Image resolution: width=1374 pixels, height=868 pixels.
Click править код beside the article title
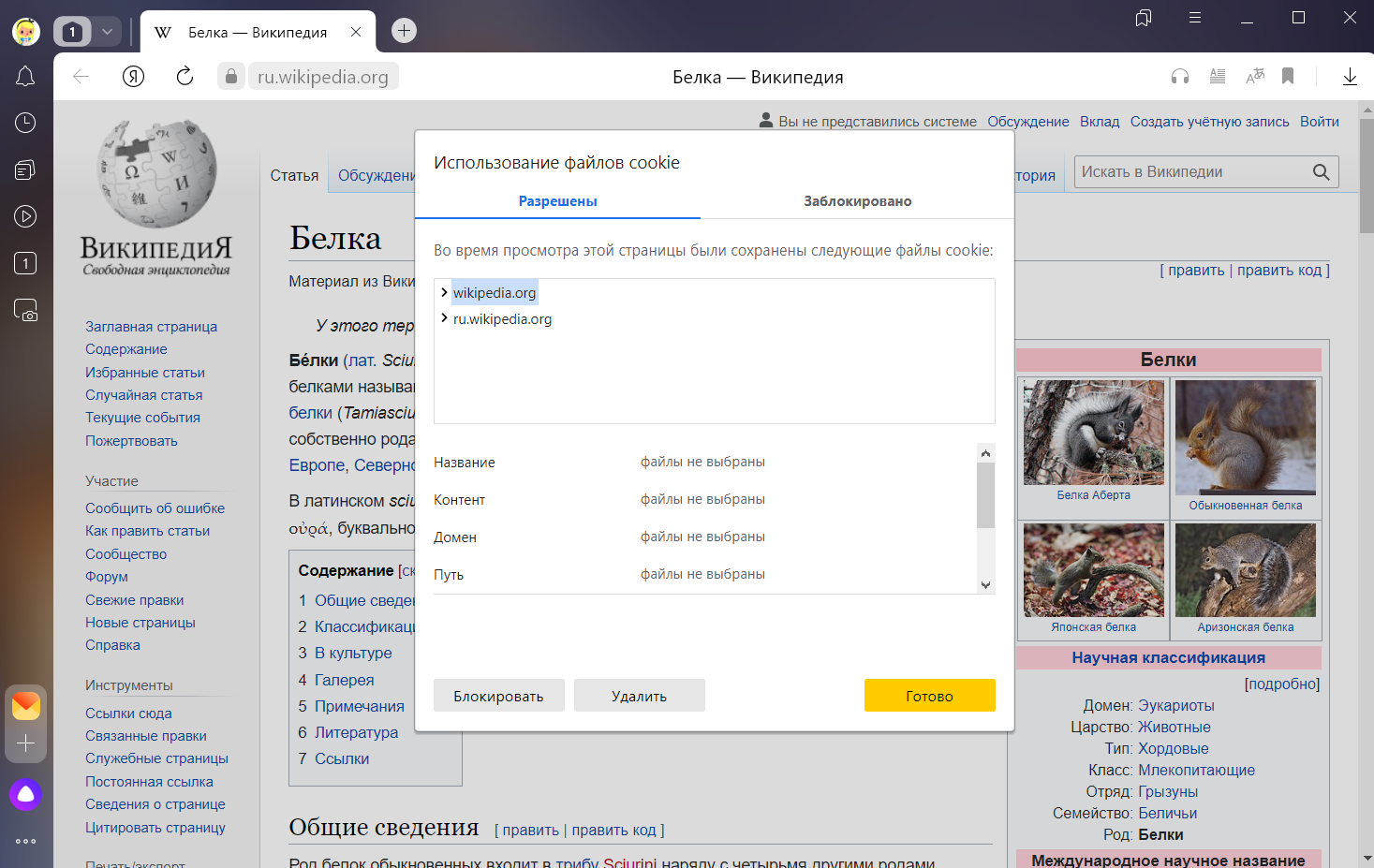pyautogui.click(x=1279, y=270)
